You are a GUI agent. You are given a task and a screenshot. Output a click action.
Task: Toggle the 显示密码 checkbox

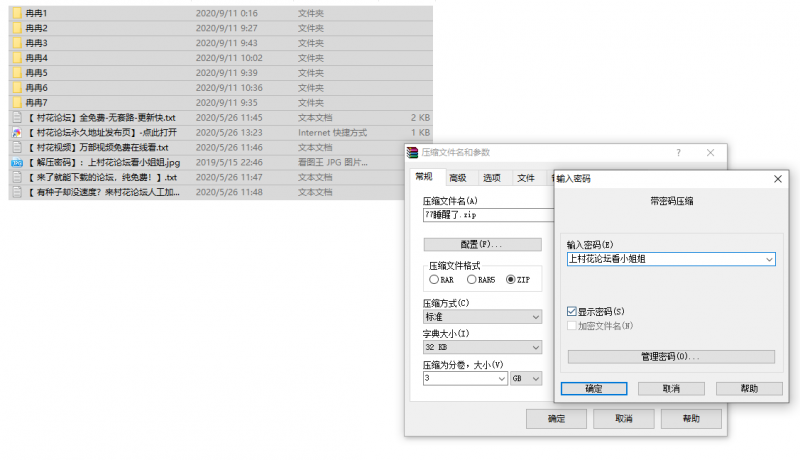(x=571, y=312)
